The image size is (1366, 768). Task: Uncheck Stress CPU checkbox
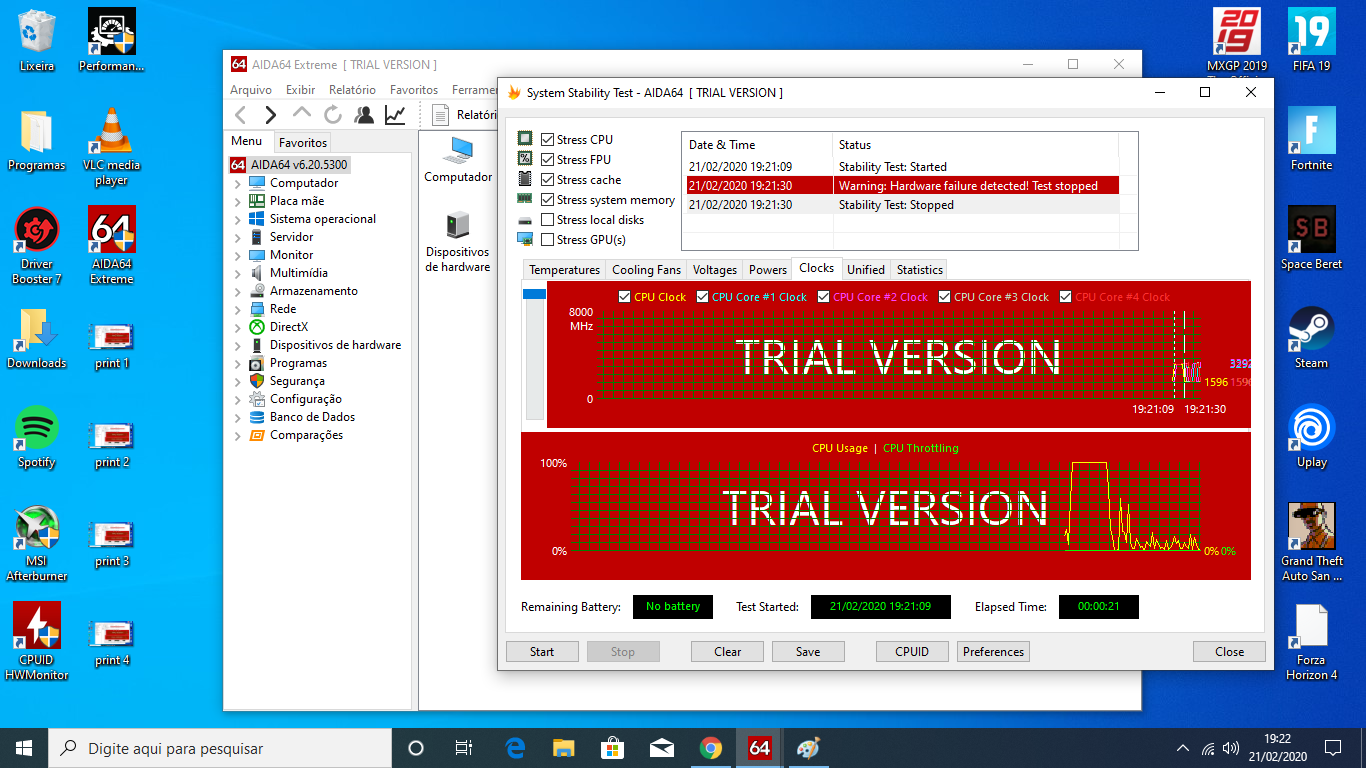(x=547, y=140)
